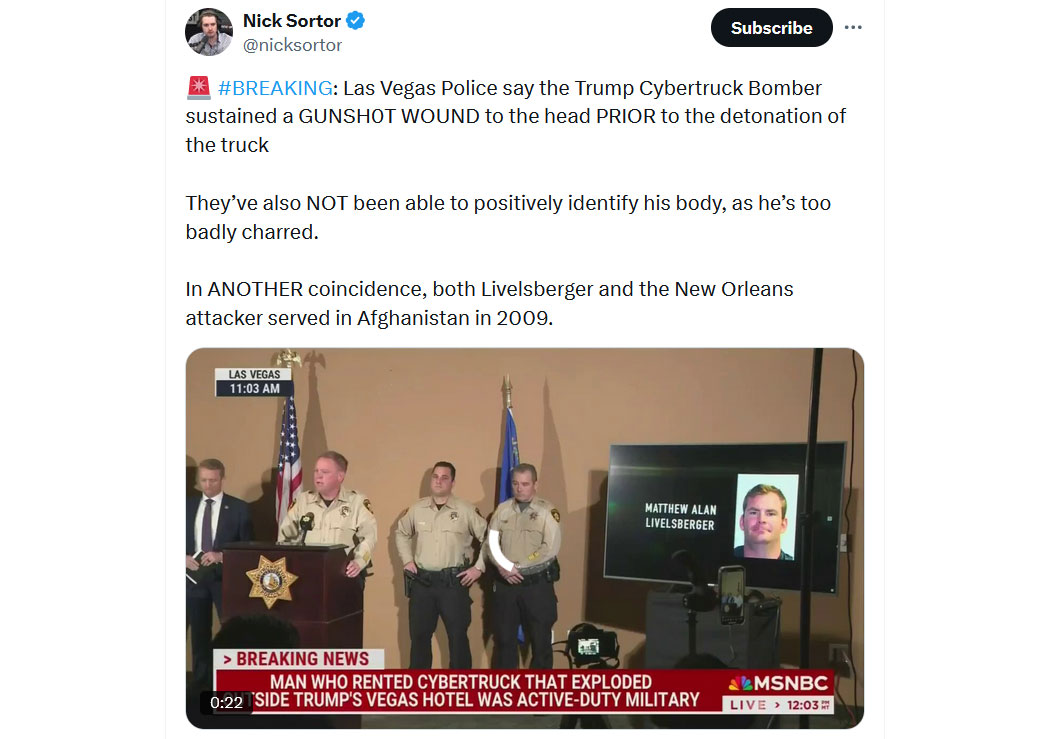Play the MSNBC press conference video
Screen dimensions: 1050x739
(524, 538)
